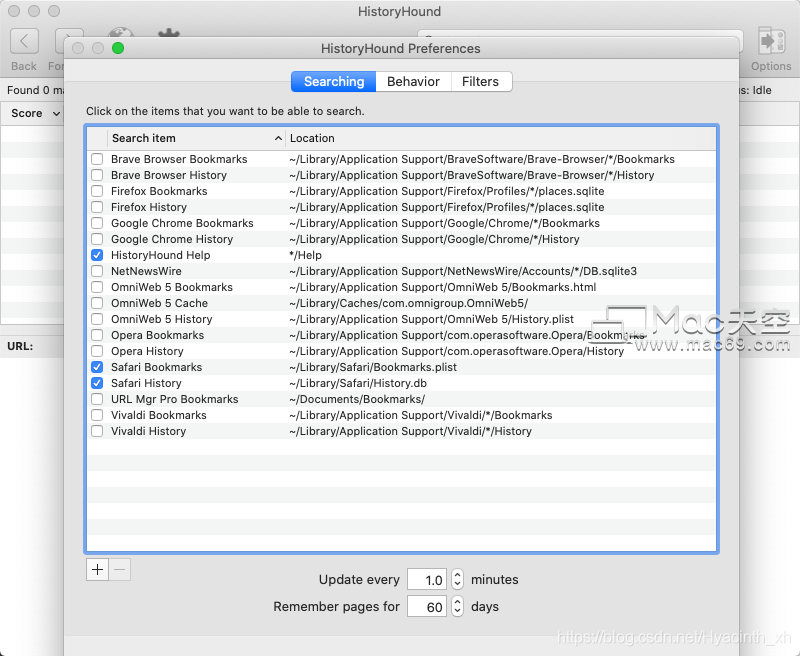Image resolution: width=800 pixels, height=656 pixels.
Task: Click the NetNewsWire DB.sqlite3 path
Action: point(463,271)
